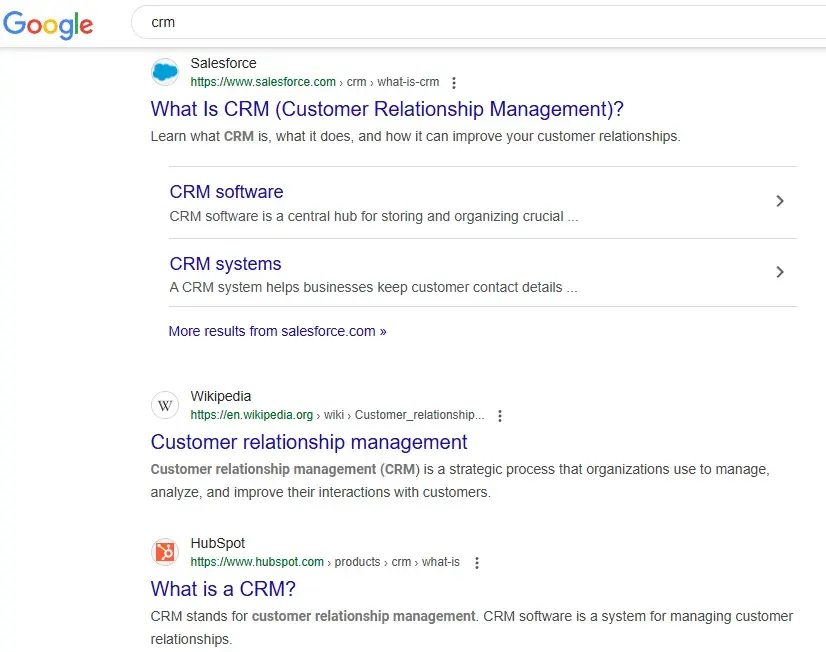Expand the chevron beside CRM systems
Viewport: 826px width, 652px height.
[x=780, y=272]
